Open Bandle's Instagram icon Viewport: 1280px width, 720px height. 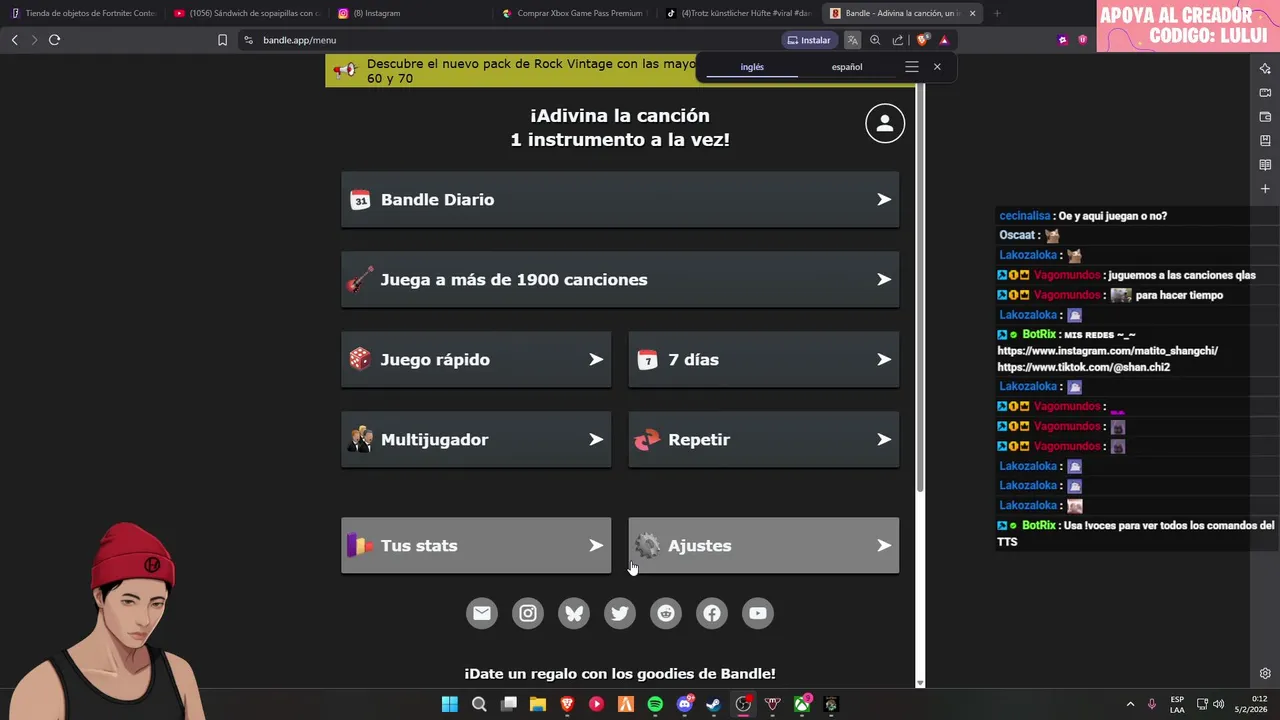pos(528,613)
